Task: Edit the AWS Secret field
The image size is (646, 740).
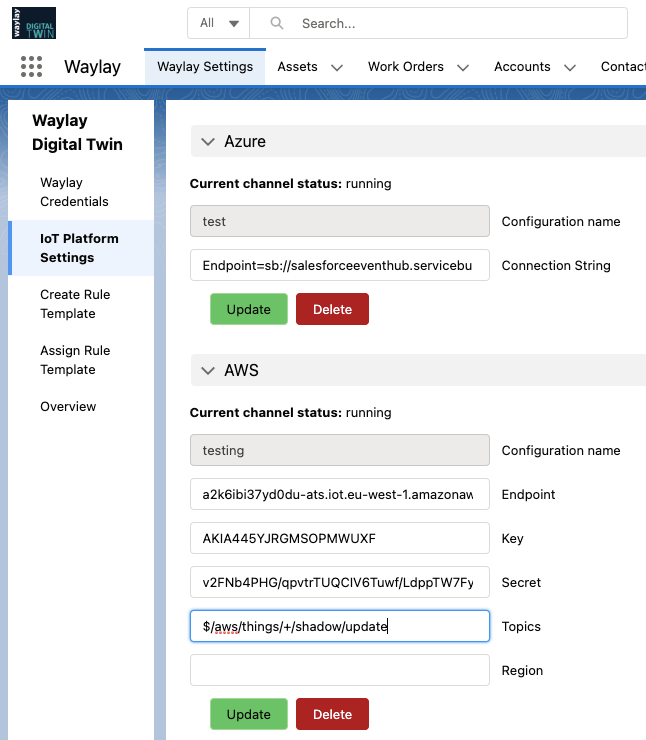Action: tap(340, 582)
